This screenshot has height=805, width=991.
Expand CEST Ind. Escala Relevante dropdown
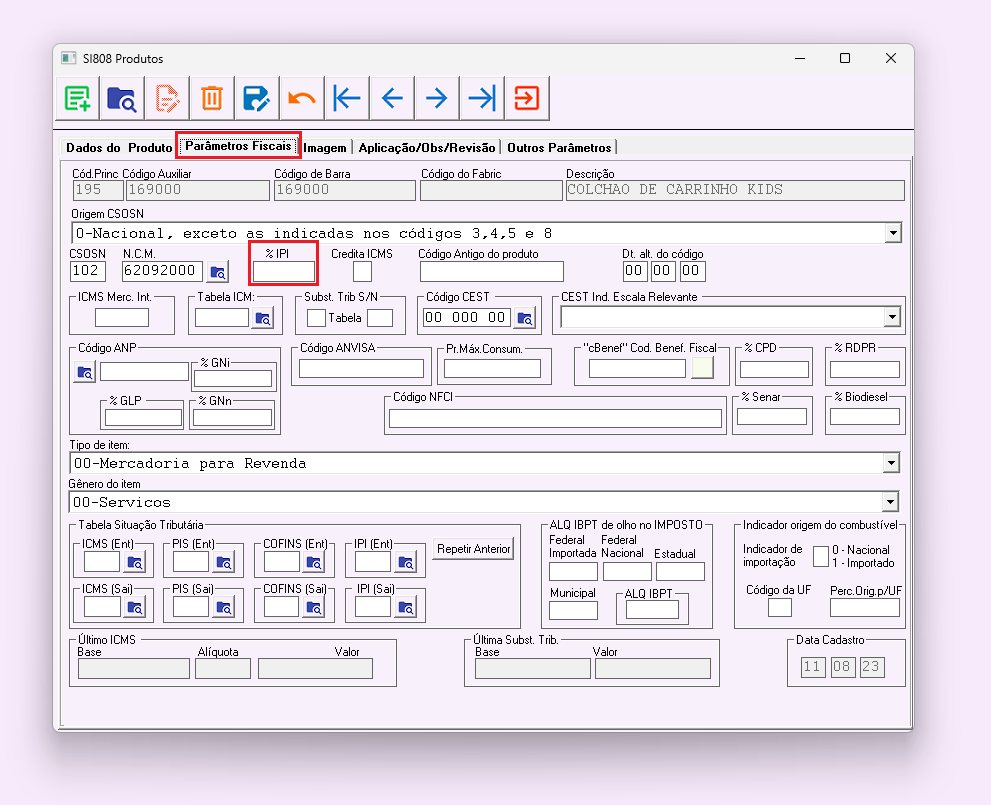click(892, 317)
